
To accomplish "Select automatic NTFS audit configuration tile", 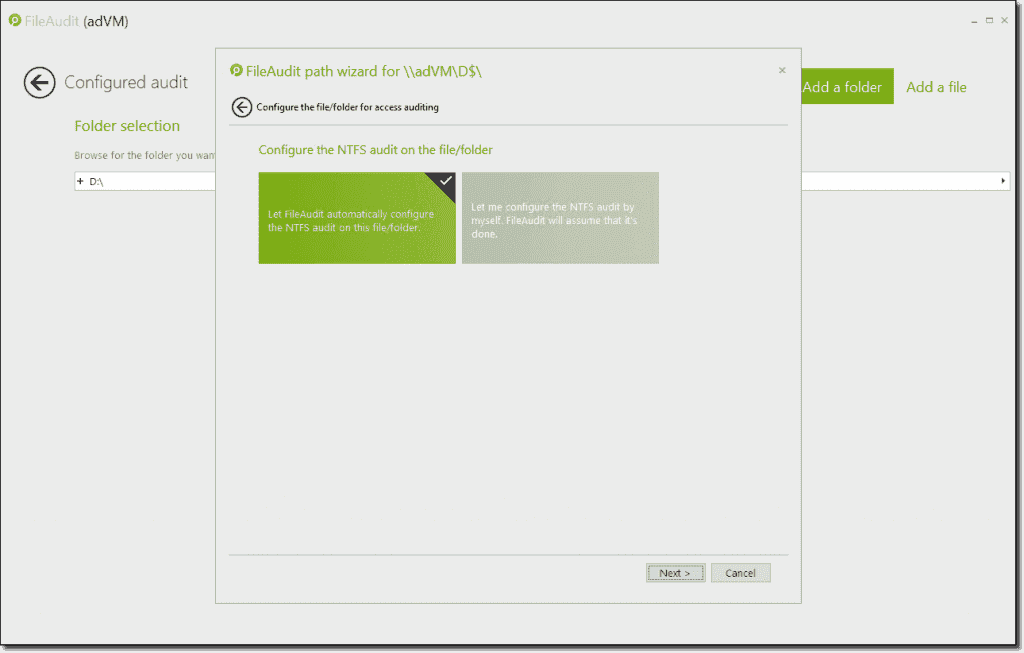I will [357, 218].
